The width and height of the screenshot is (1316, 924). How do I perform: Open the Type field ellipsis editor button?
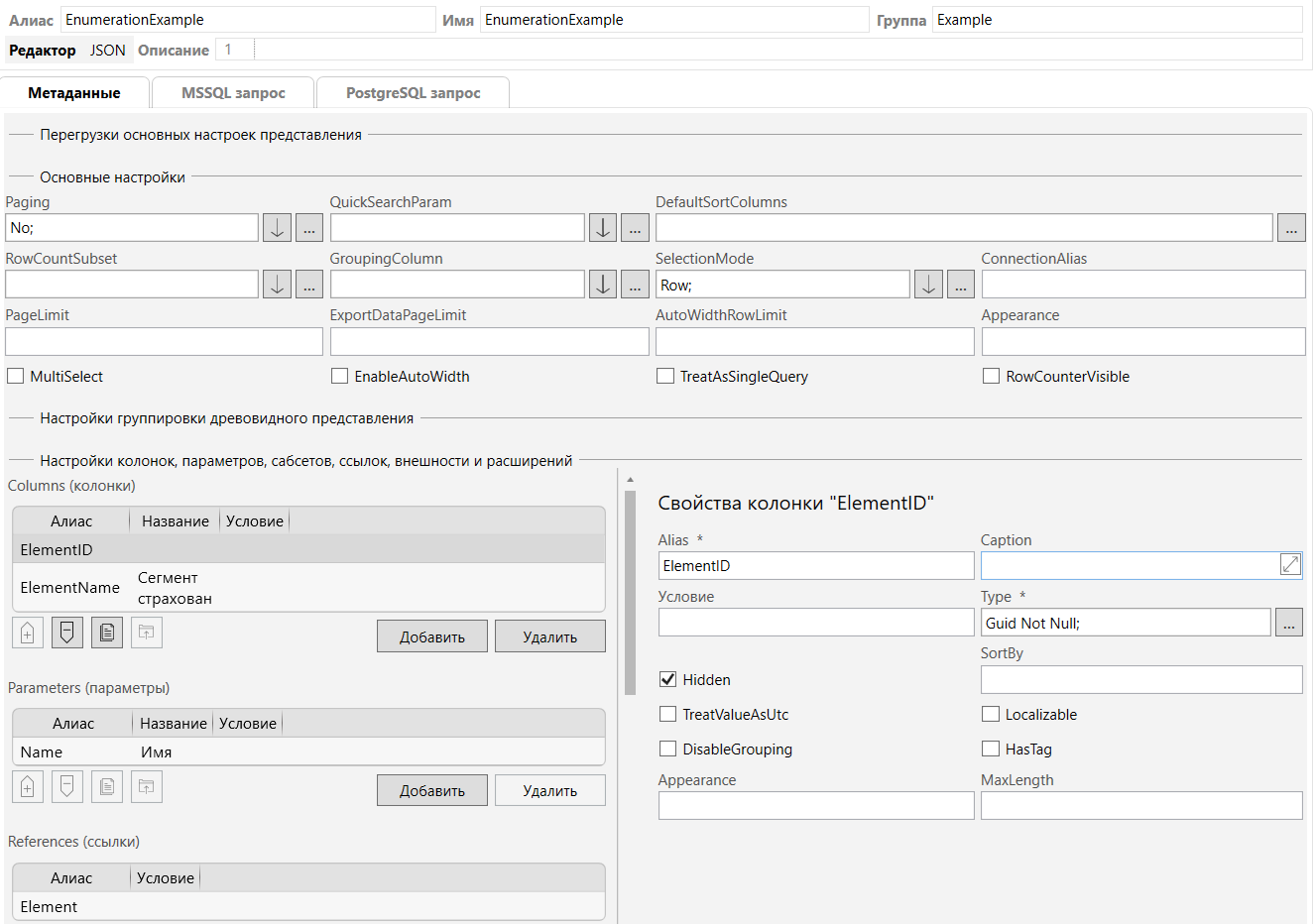pyautogui.click(x=1289, y=623)
